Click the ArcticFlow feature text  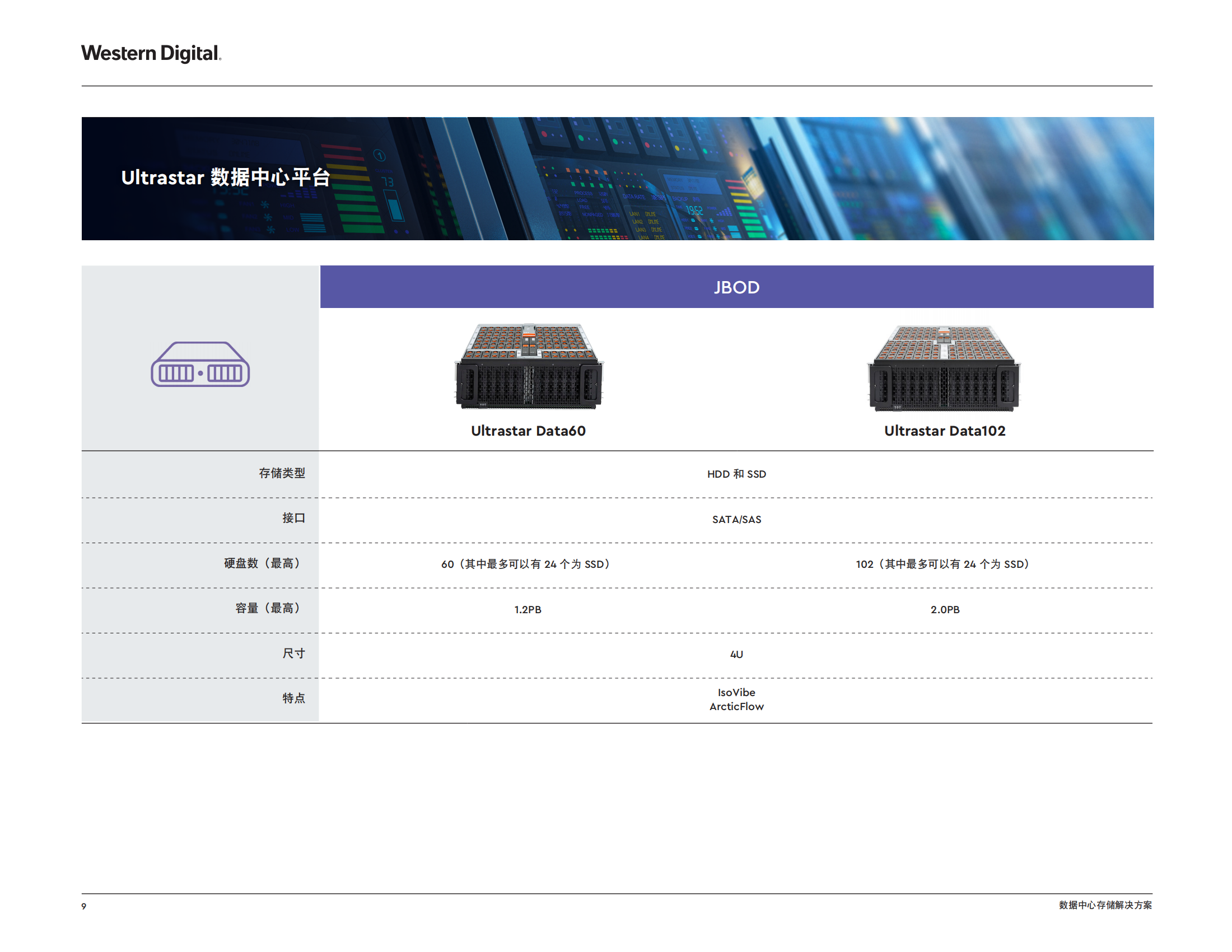[736, 706]
